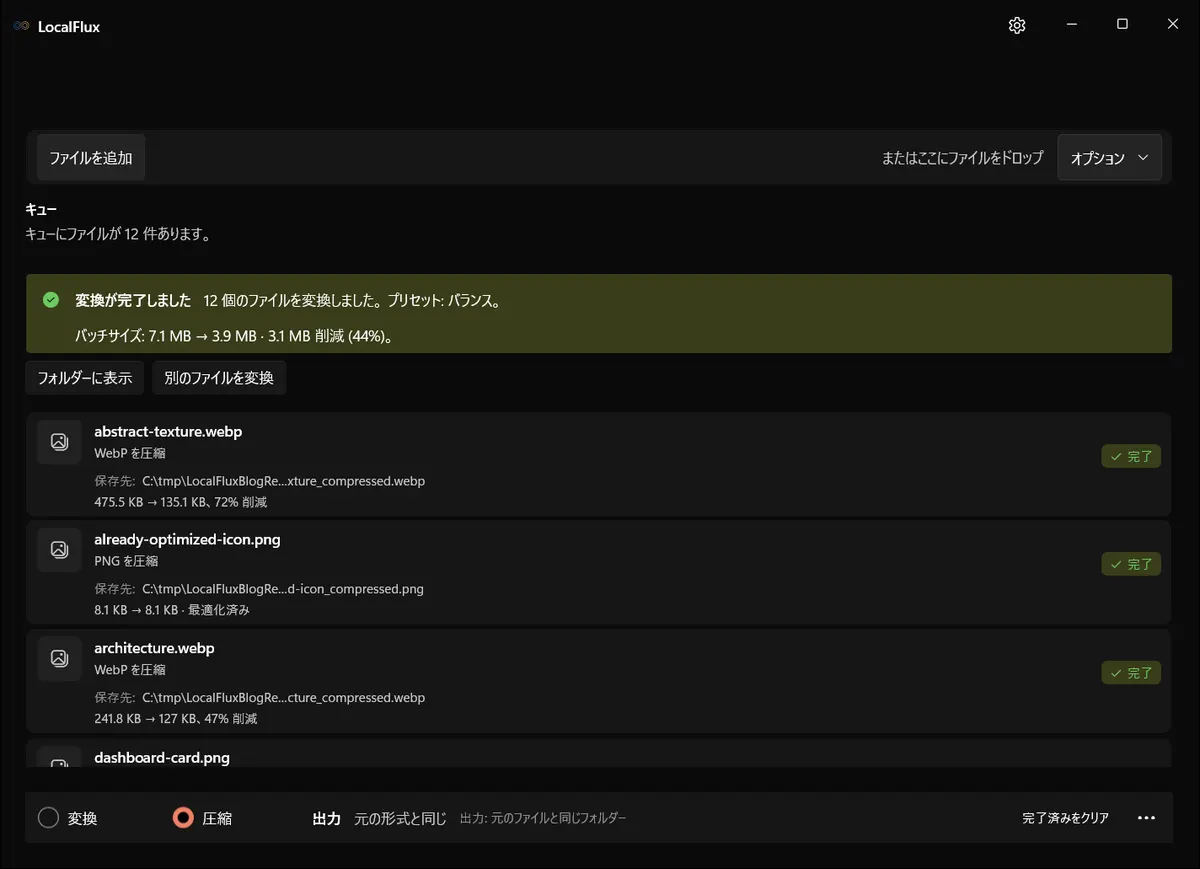
Task: Click the 出力: 元のファイルと同じフォルダー text
Action: pos(543,818)
